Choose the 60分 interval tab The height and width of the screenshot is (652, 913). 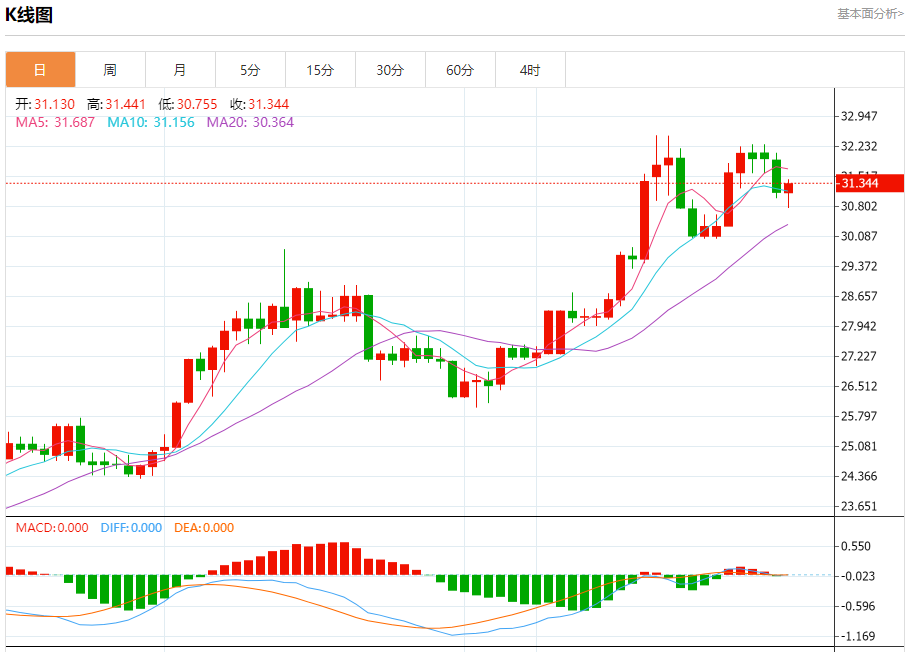point(460,70)
